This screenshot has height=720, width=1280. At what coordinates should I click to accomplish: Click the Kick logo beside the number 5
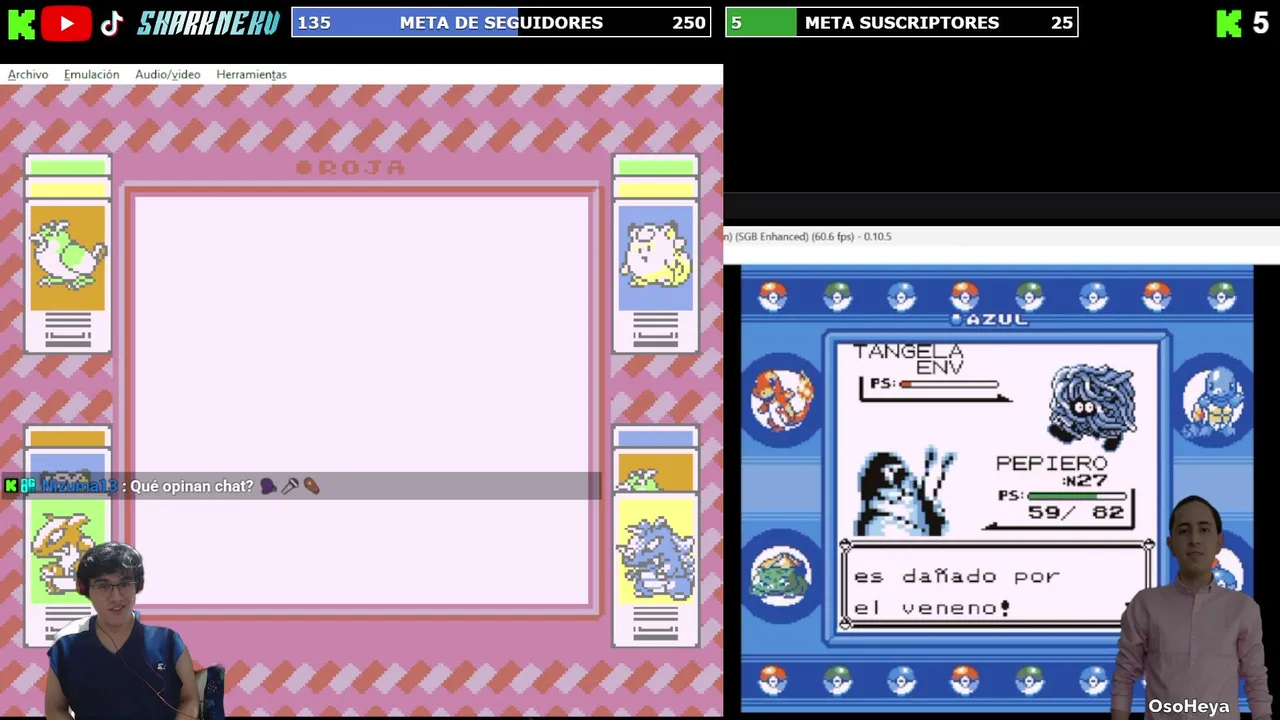point(1229,23)
